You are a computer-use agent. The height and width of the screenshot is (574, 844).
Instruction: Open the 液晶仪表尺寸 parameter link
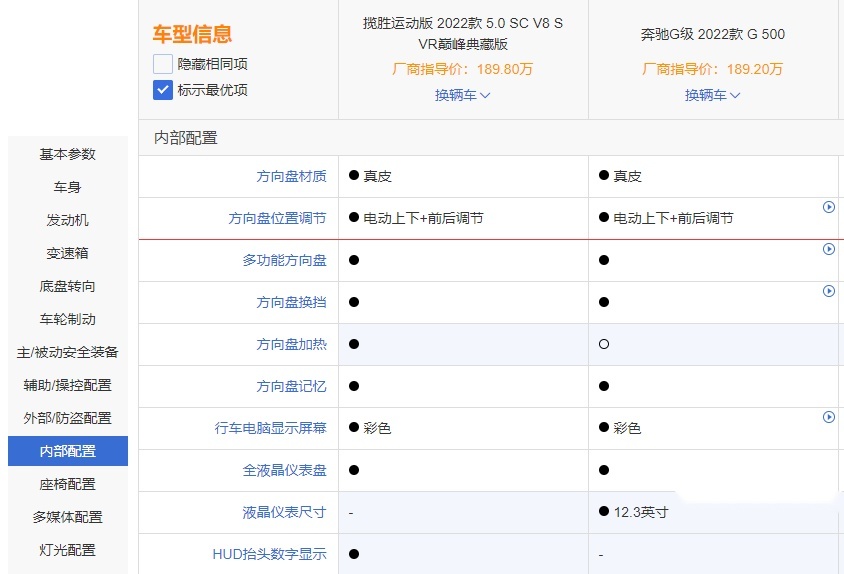pyautogui.click(x=284, y=512)
